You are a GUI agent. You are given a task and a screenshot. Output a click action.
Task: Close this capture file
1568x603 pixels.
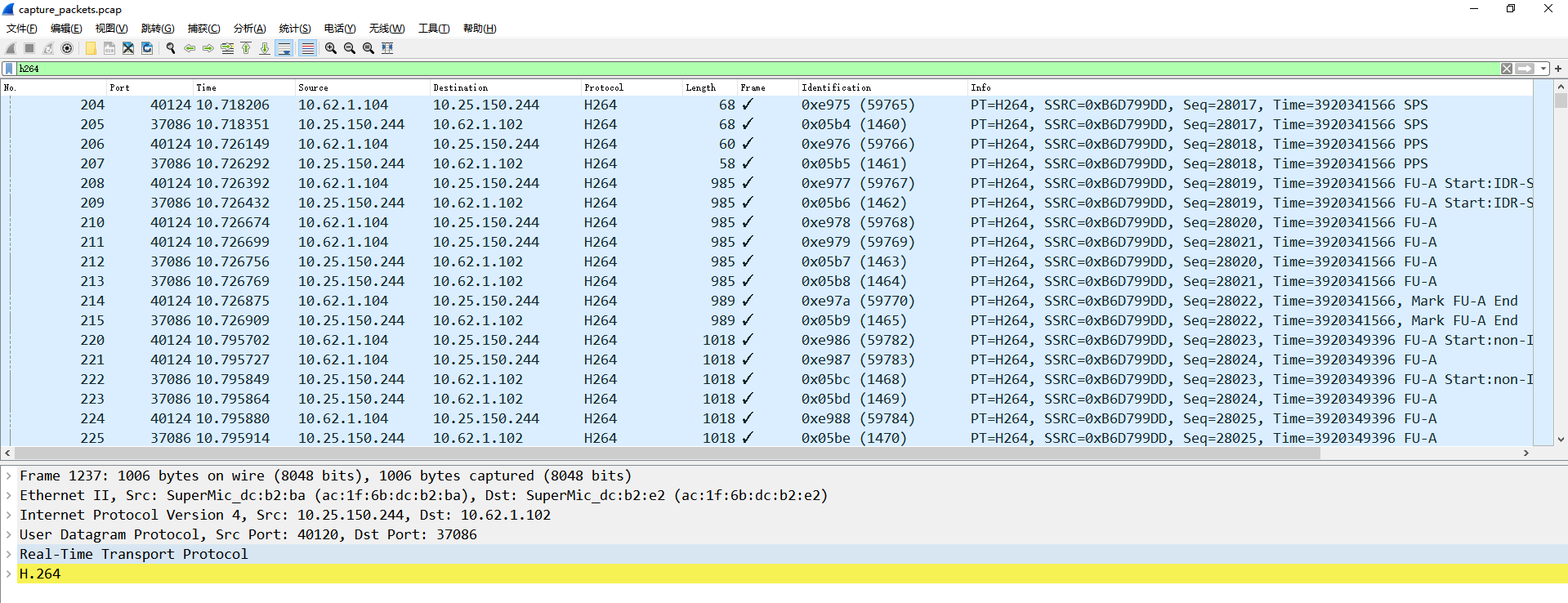[x=128, y=48]
